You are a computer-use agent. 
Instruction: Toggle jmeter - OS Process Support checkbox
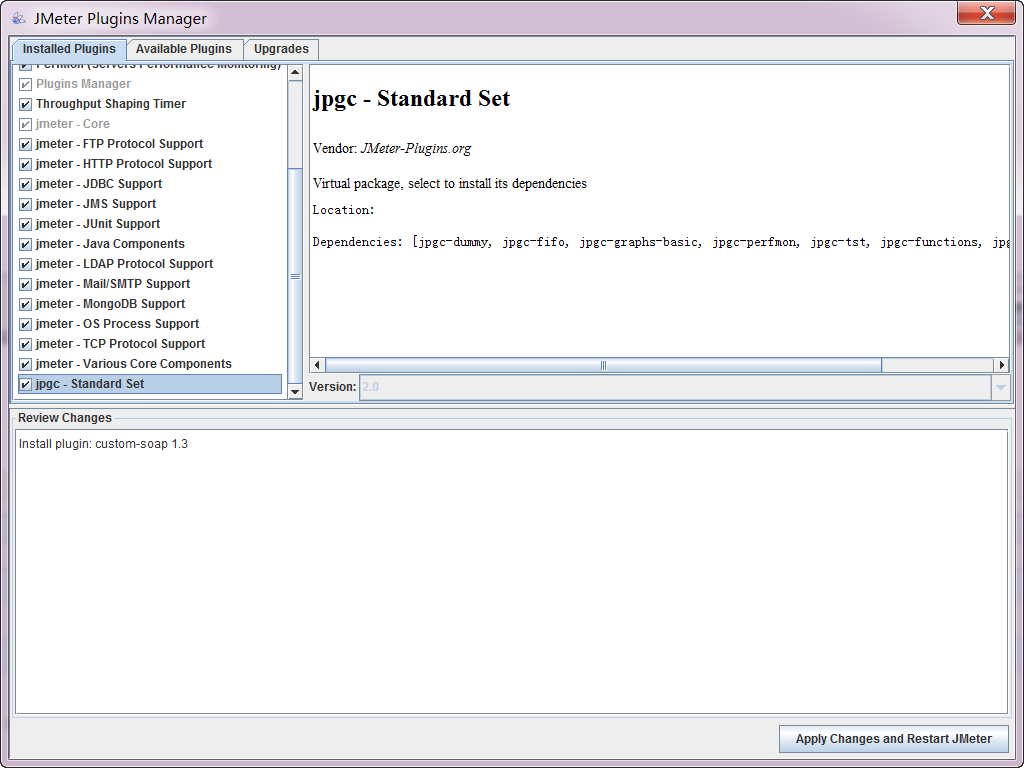pyautogui.click(x=25, y=325)
